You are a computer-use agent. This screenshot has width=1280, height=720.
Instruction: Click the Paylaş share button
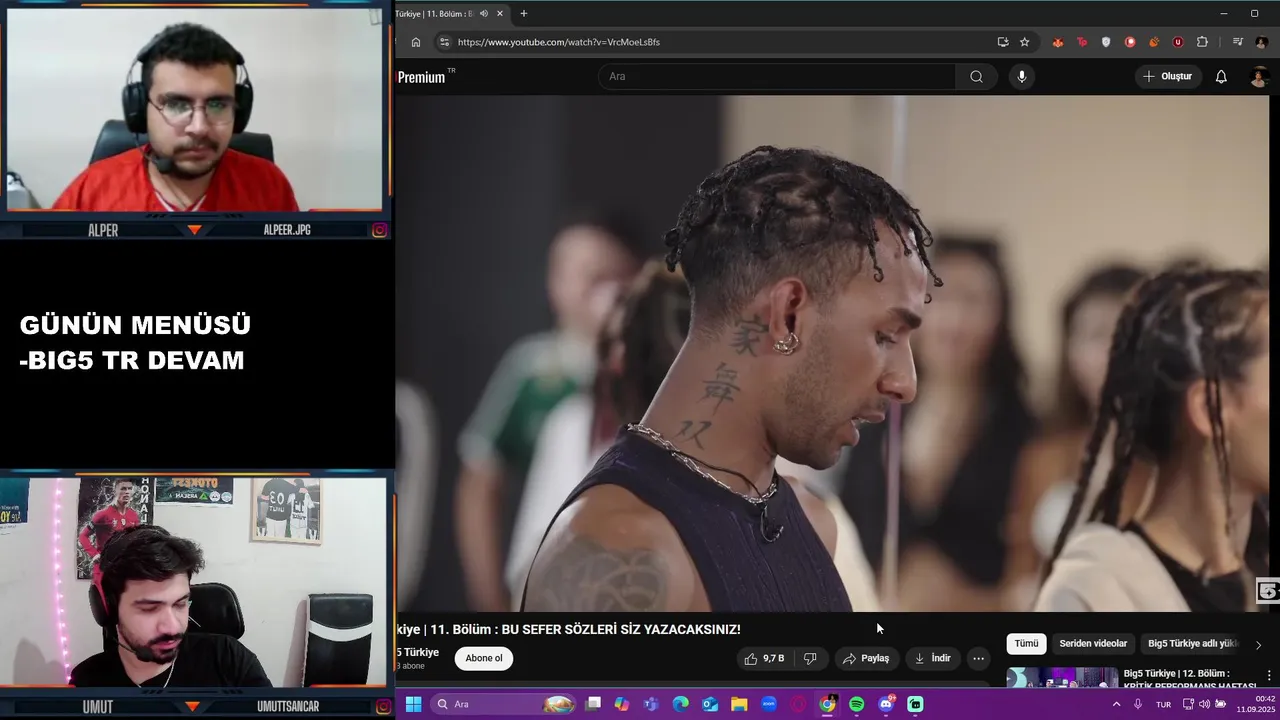866,658
